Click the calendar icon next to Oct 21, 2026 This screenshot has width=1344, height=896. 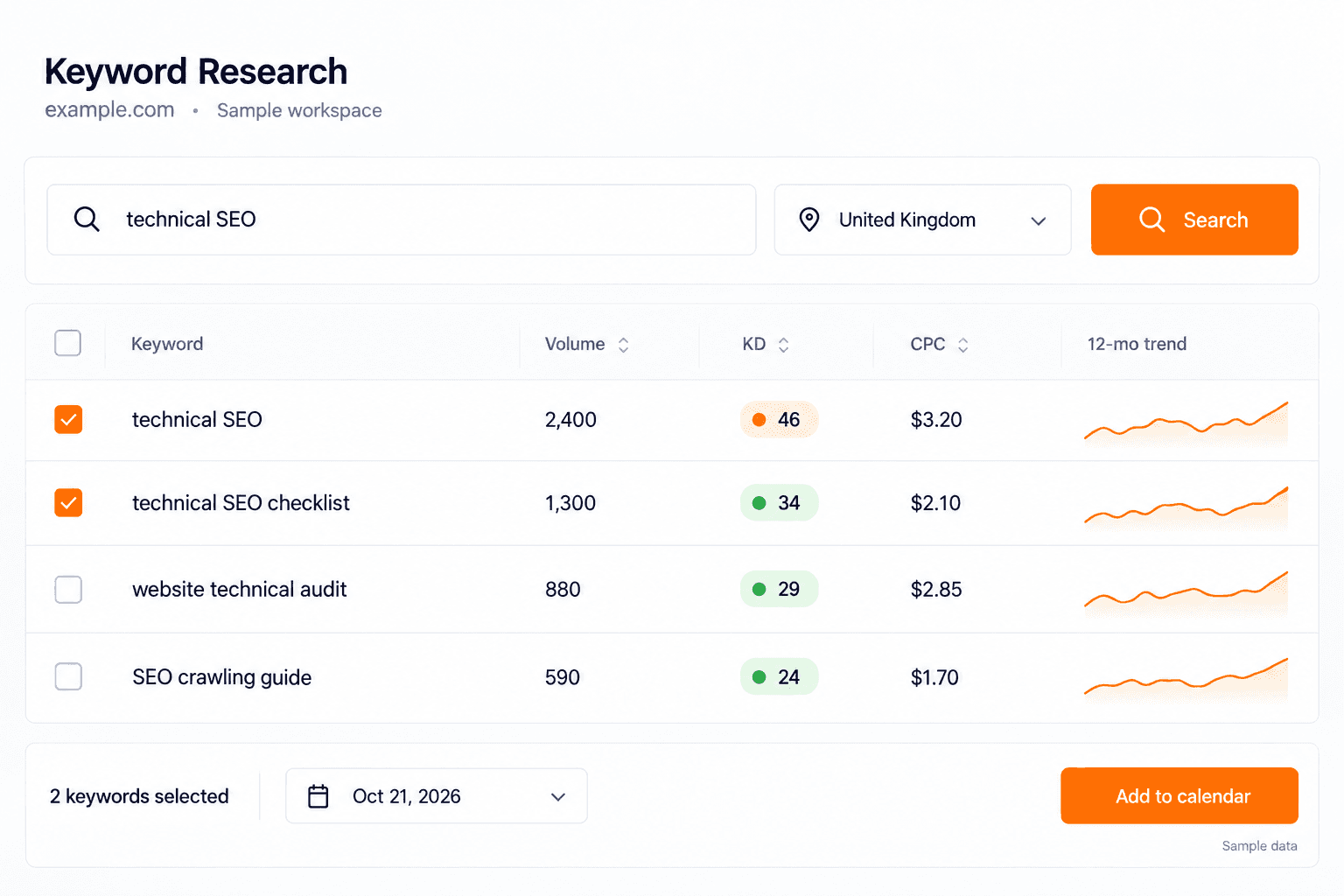pyautogui.click(x=318, y=796)
